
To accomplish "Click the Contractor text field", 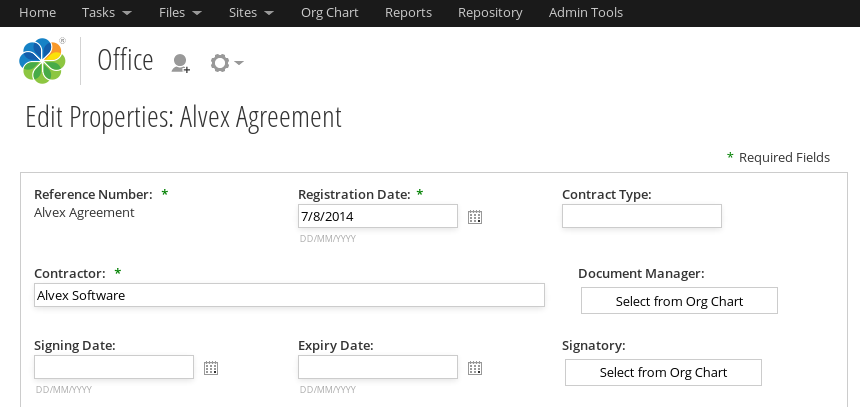I will pyautogui.click(x=289, y=295).
